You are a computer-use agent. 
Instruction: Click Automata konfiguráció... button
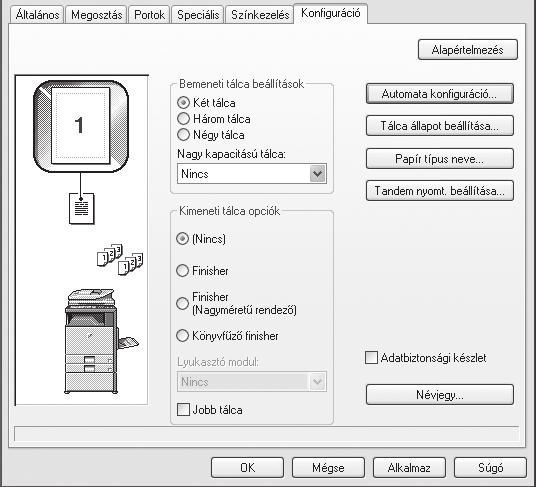(440, 94)
